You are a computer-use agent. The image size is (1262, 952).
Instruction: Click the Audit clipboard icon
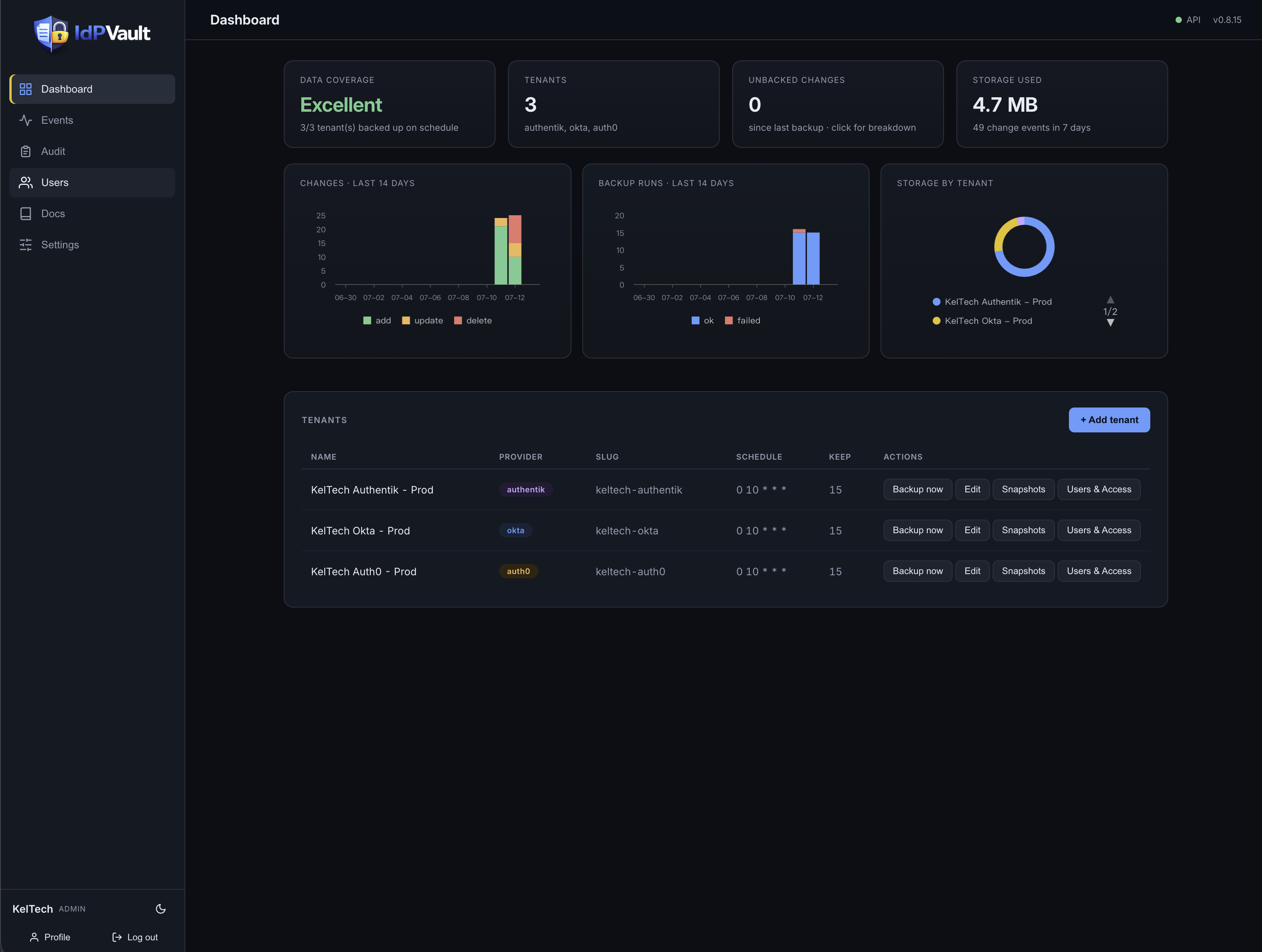point(26,151)
